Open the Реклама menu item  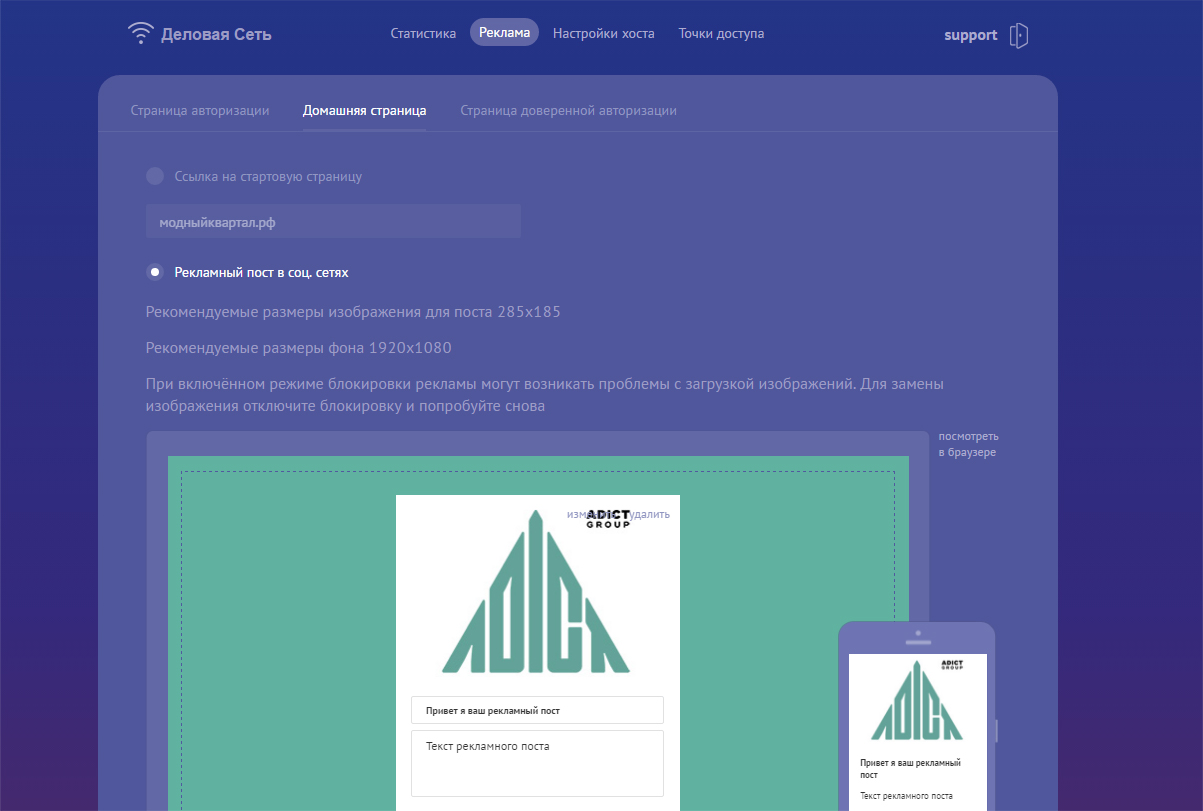(x=504, y=33)
